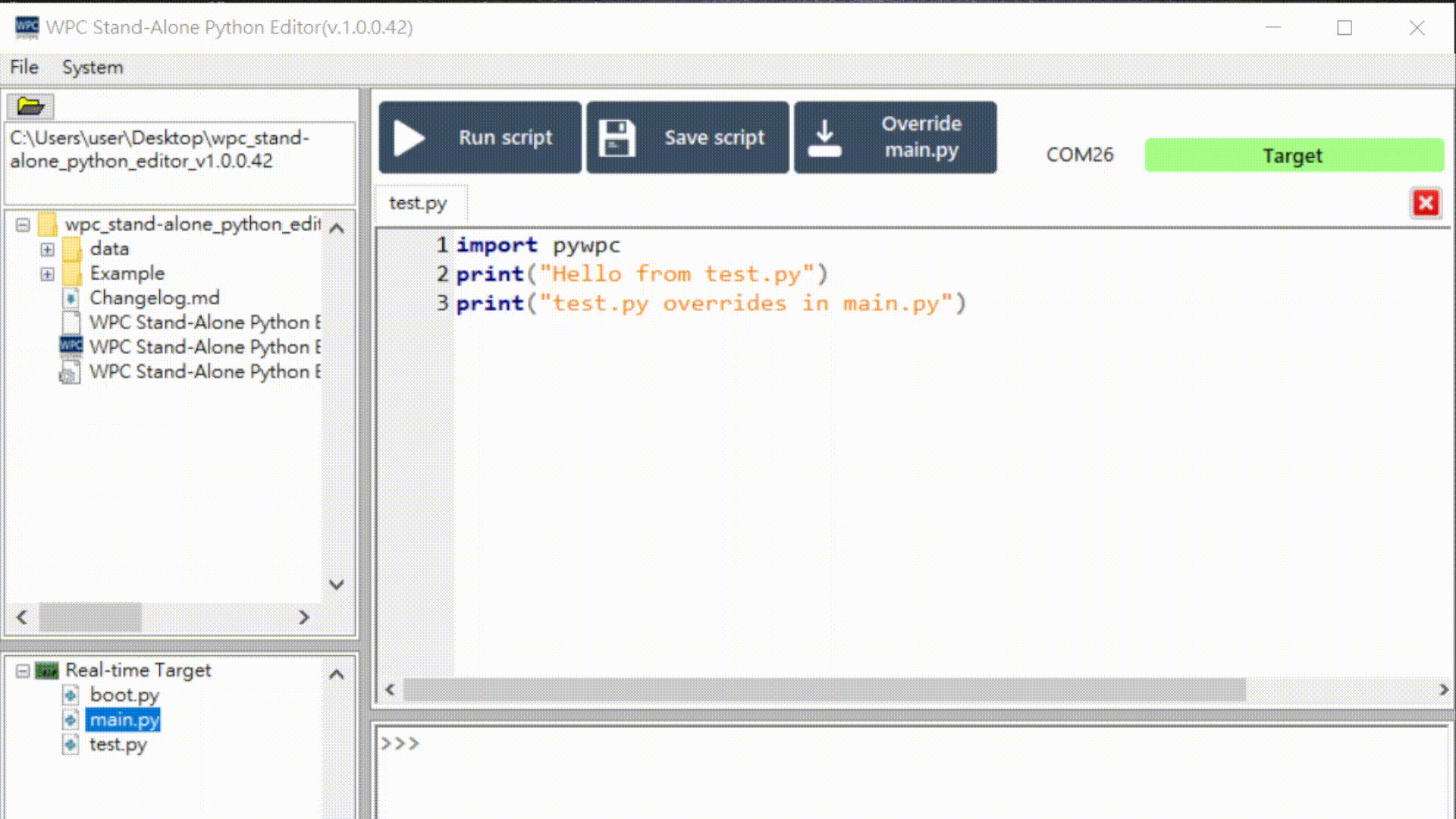This screenshot has width=1456, height=819.
Task: Click the Override main.py download icon
Action: 824,138
